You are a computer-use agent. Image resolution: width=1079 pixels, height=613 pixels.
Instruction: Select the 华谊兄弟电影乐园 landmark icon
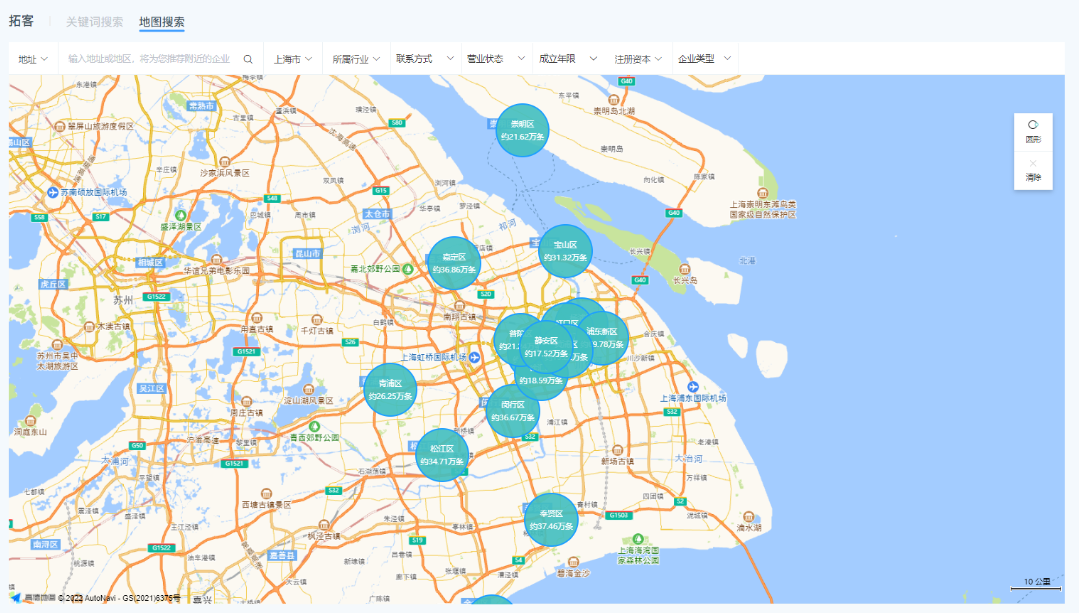(217, 260)
